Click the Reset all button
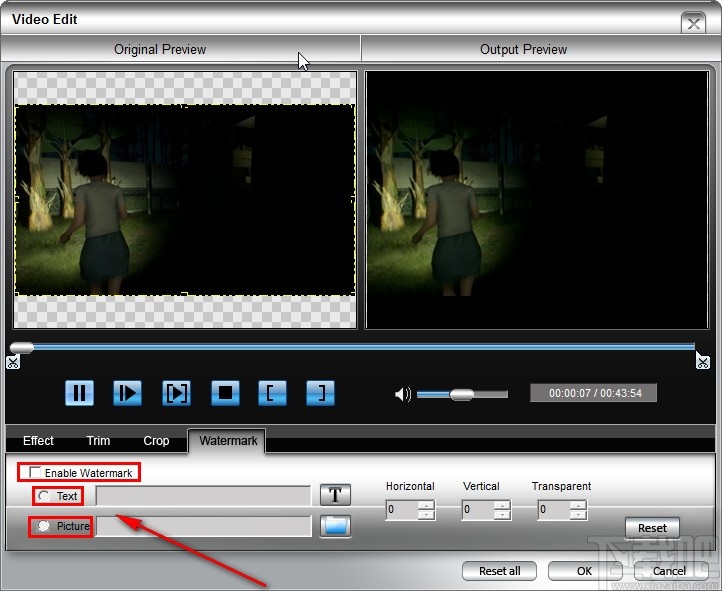The image size is (722, 591). (x=499, y=571)
